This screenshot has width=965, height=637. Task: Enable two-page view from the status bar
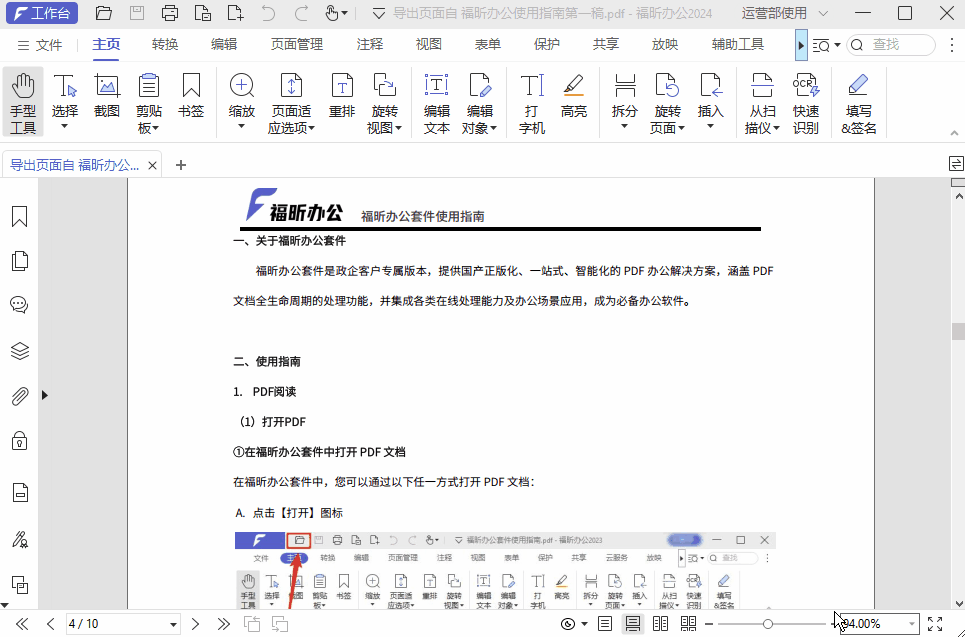point(659,622)
